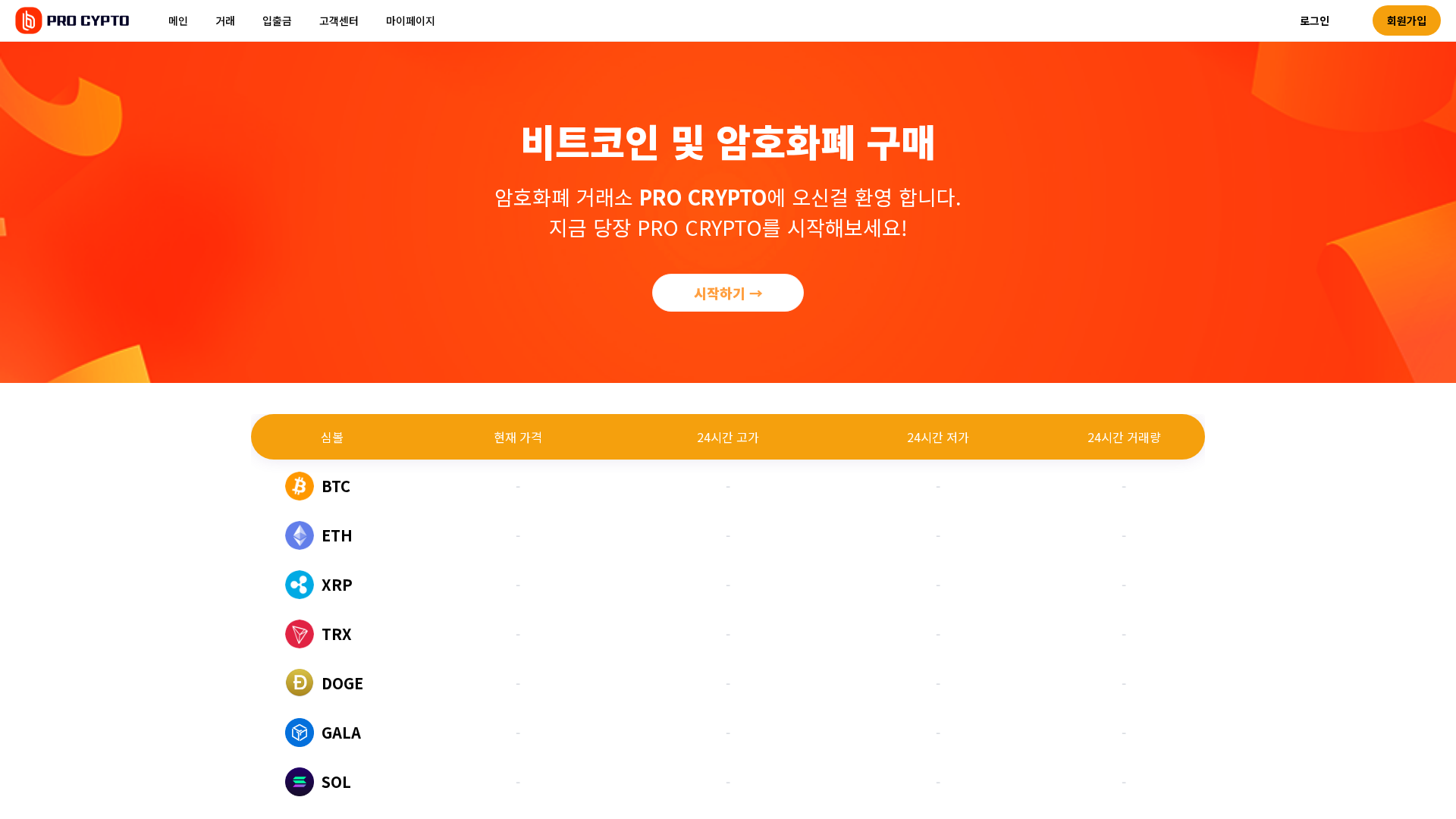Click the 로그인 link
This screenshot has height=819, width=1456.
point(1315,20)
